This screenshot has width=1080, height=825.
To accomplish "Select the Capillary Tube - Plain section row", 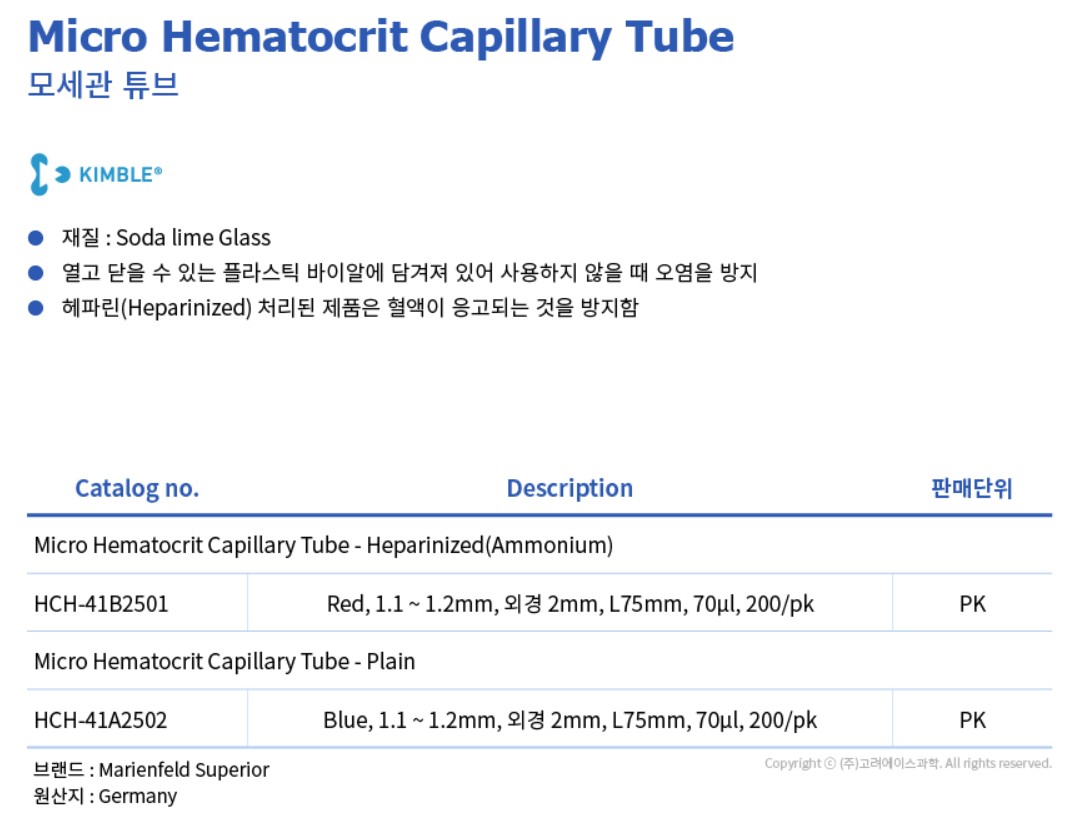I will 539,661.
